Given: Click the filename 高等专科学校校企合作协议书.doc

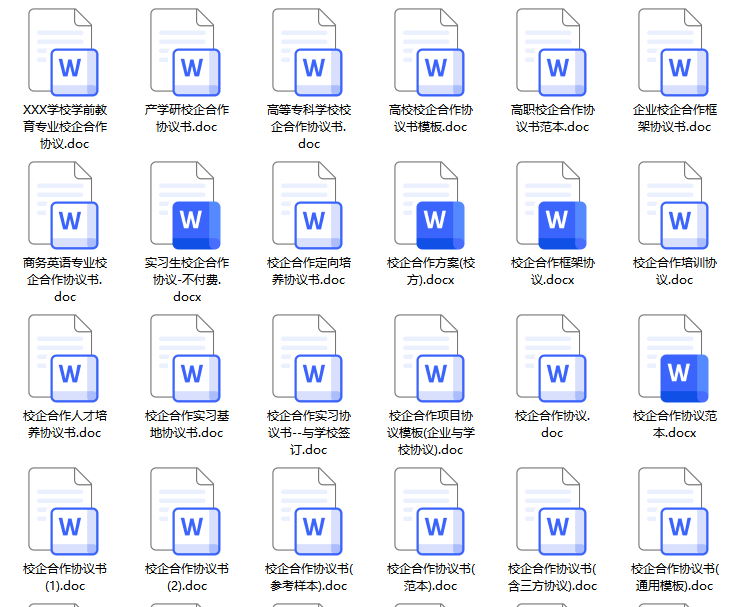Looking at the screenshot, I should tap(309, 127).
